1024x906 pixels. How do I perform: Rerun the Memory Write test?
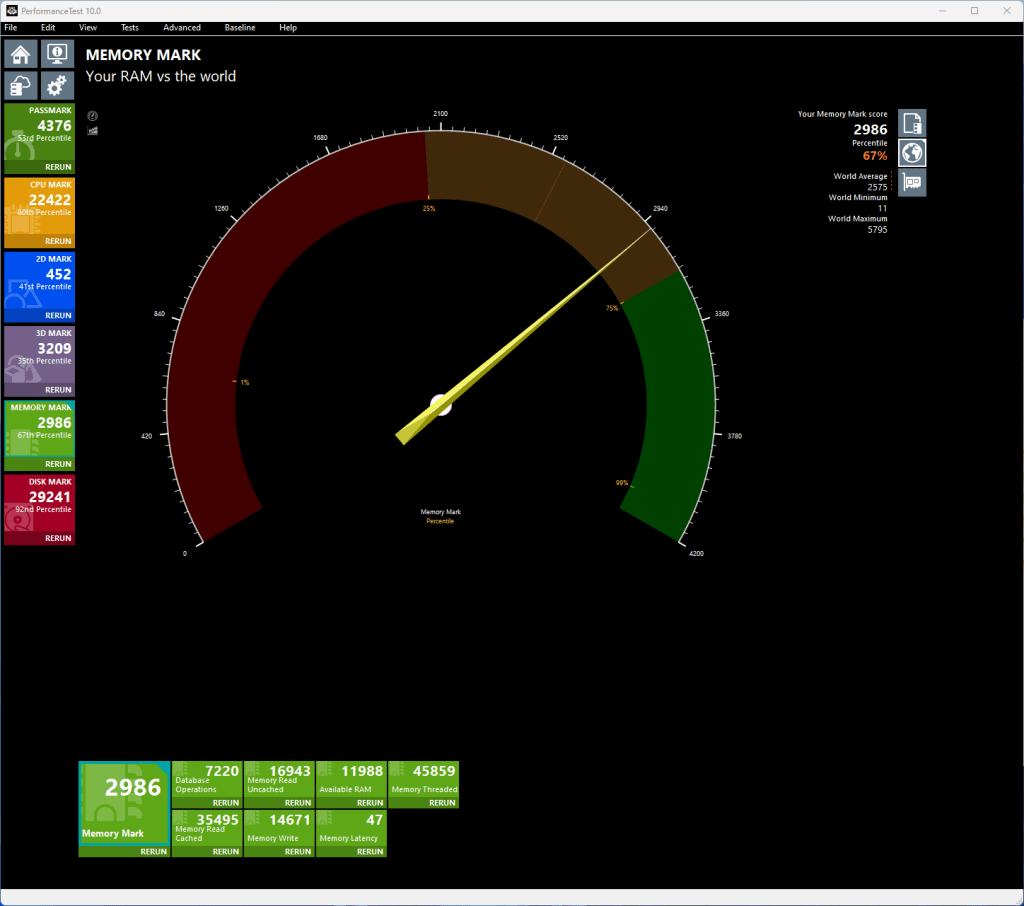pyautogui.click(x=298, y=852)
